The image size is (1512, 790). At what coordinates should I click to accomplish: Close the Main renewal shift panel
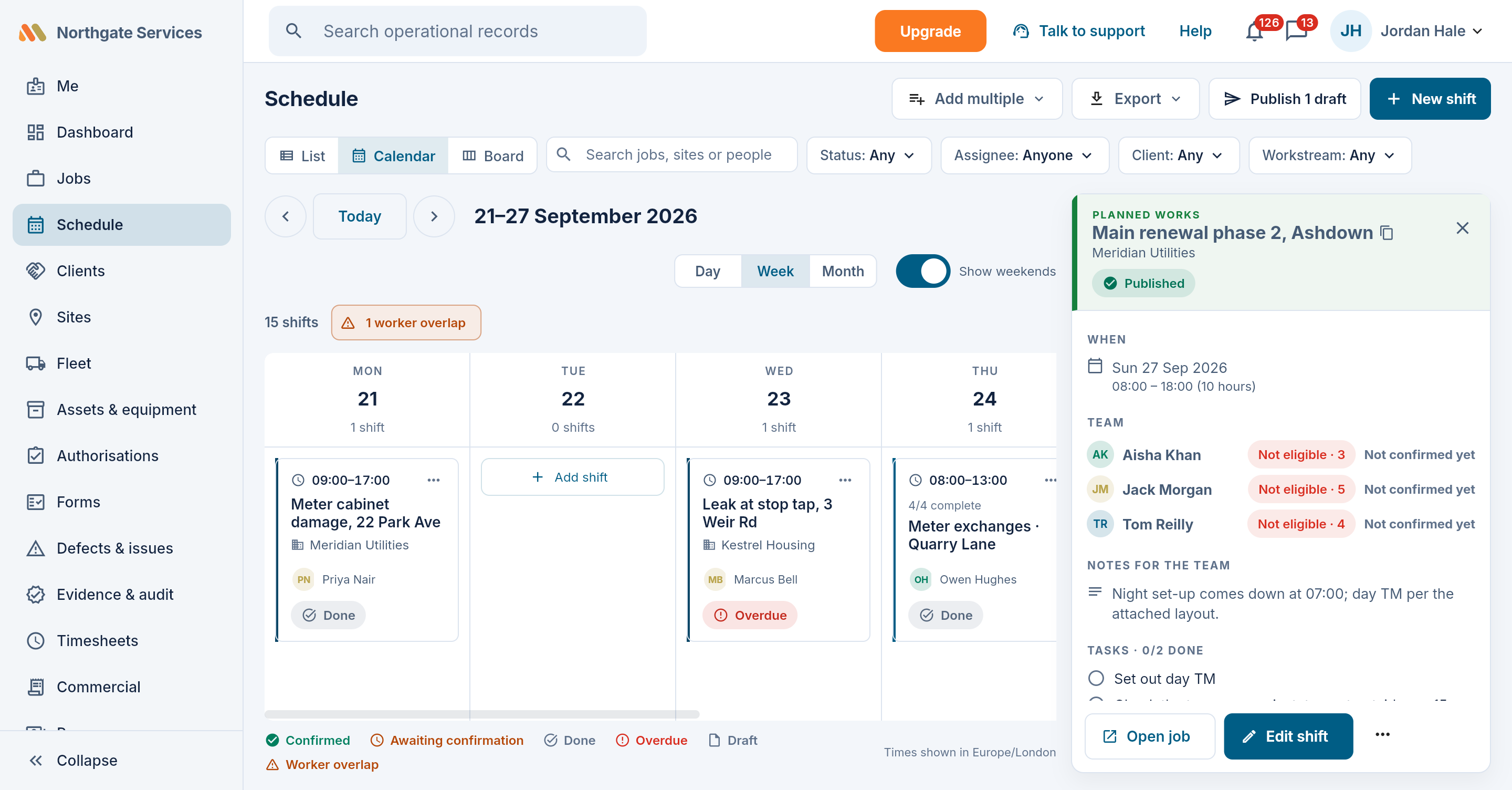click(1462, 228)
